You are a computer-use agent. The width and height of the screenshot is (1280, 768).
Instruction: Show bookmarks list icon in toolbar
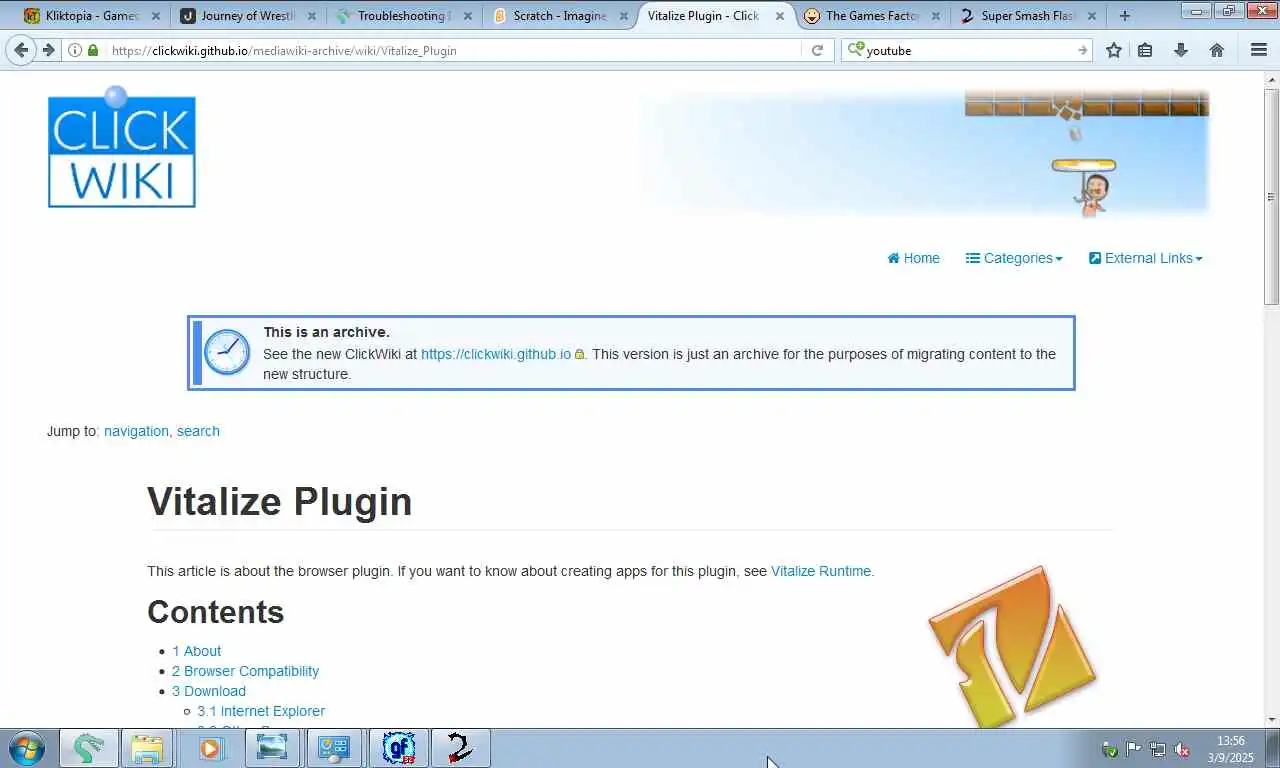[x=1146, y=50]
